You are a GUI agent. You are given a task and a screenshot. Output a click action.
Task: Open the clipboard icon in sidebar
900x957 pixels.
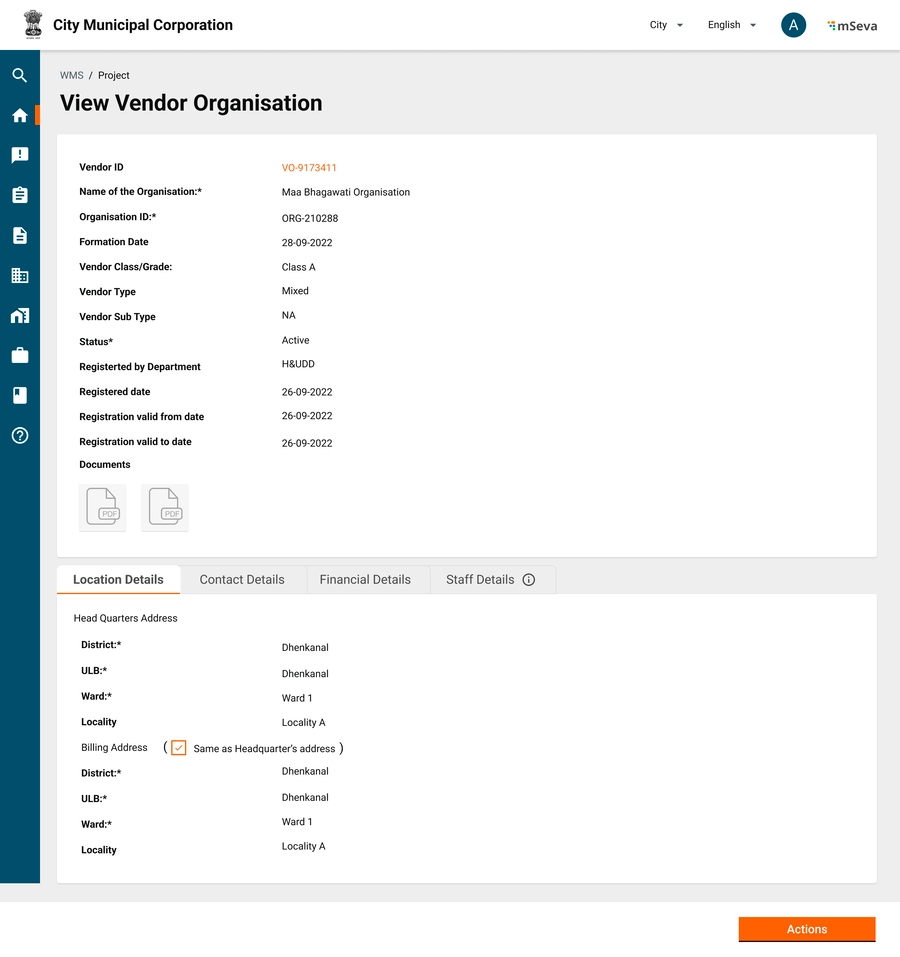[x=19, y=195]
